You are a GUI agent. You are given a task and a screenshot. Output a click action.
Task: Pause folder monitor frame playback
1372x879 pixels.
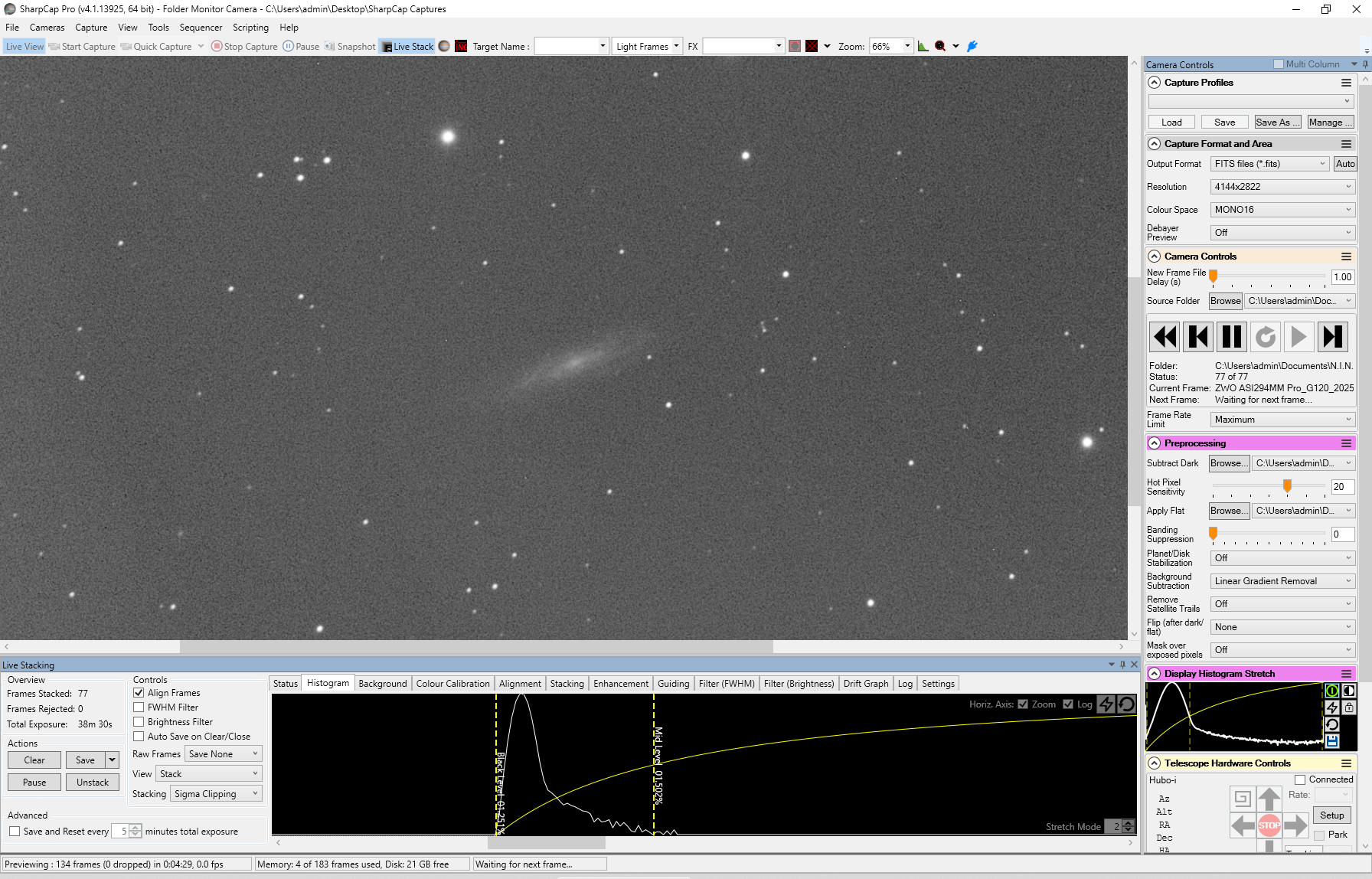[x=1232, y=337]
